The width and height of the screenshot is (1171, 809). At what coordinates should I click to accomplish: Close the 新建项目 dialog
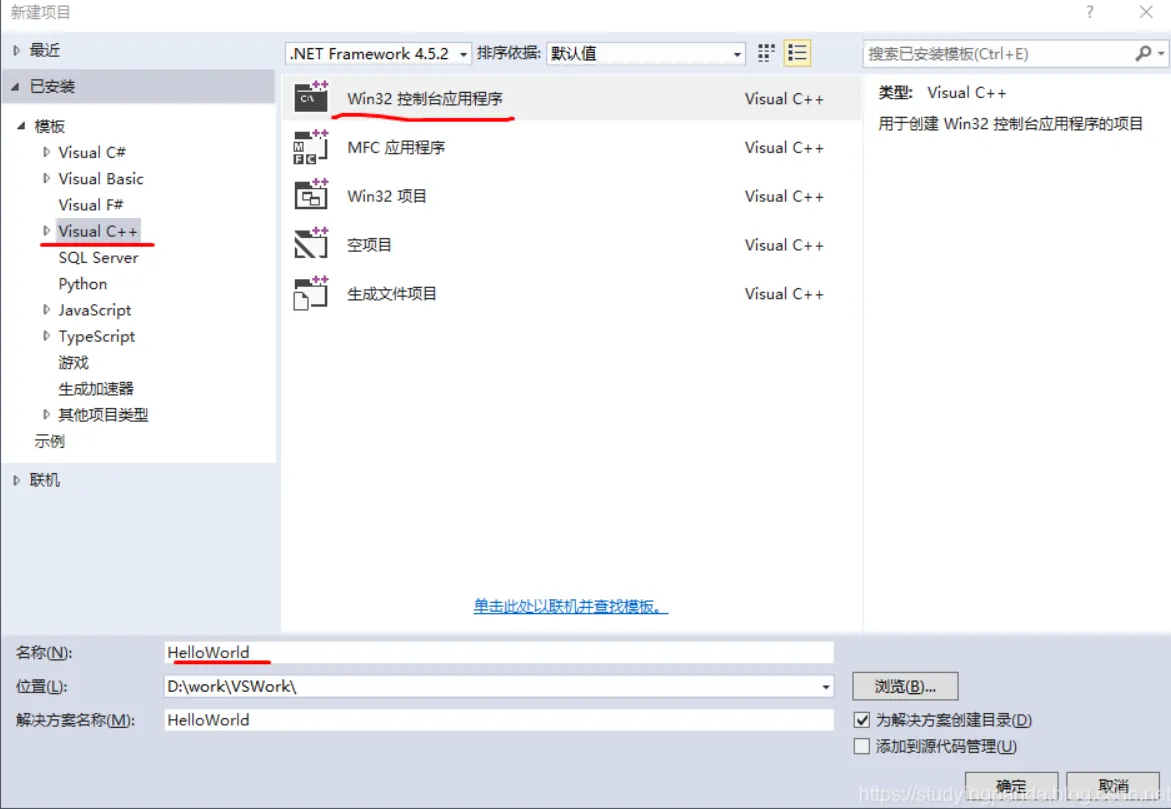coord(1146,12)
